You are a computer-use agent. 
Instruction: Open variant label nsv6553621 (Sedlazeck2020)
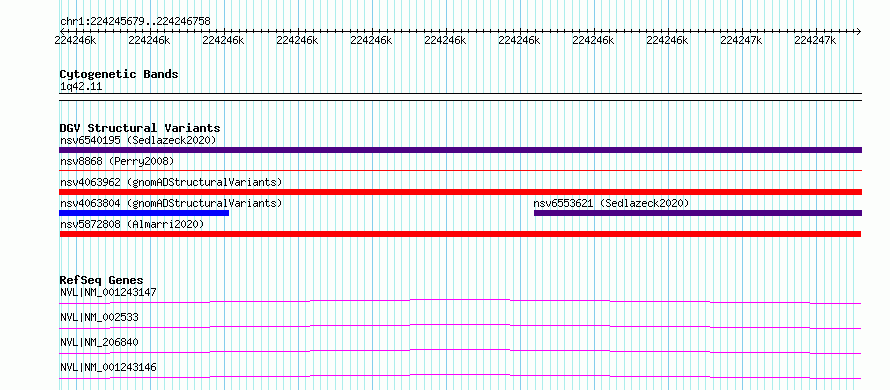(x=611, y=203)
